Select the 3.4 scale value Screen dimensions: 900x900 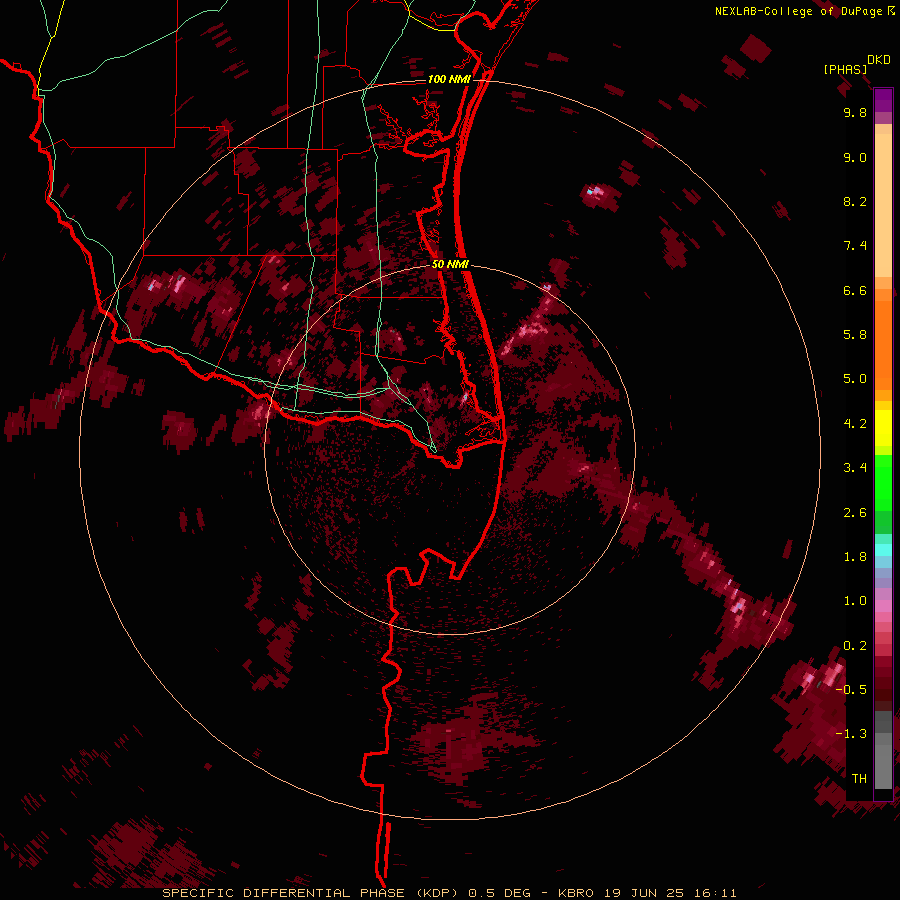point(855,468)
